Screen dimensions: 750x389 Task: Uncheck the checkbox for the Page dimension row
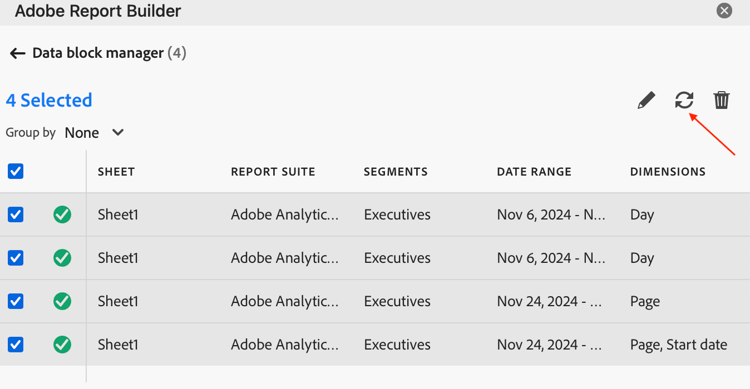click(x=15, y=301)
